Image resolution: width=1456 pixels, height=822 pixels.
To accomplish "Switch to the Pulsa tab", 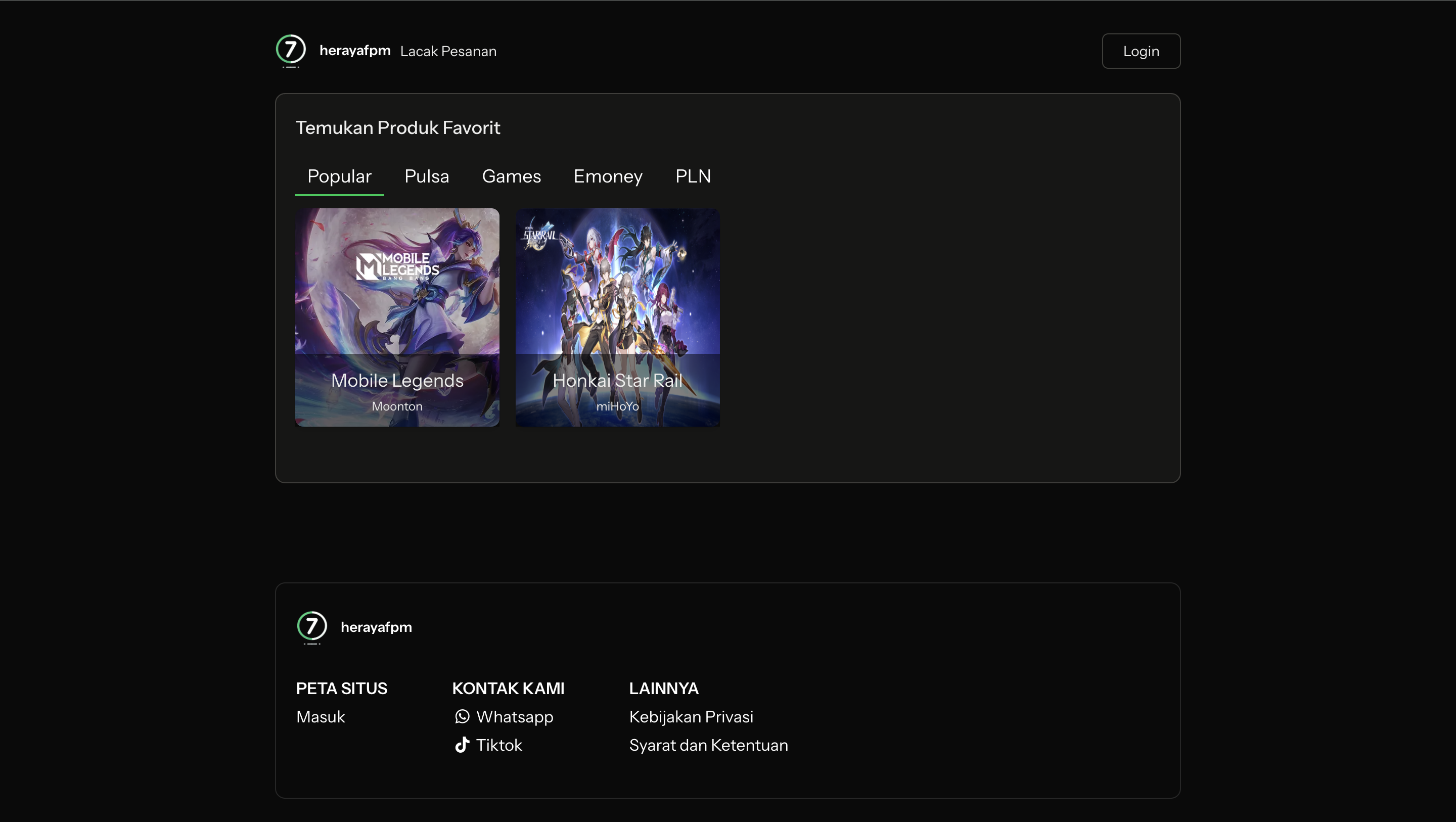I will [x=427, y=176].
